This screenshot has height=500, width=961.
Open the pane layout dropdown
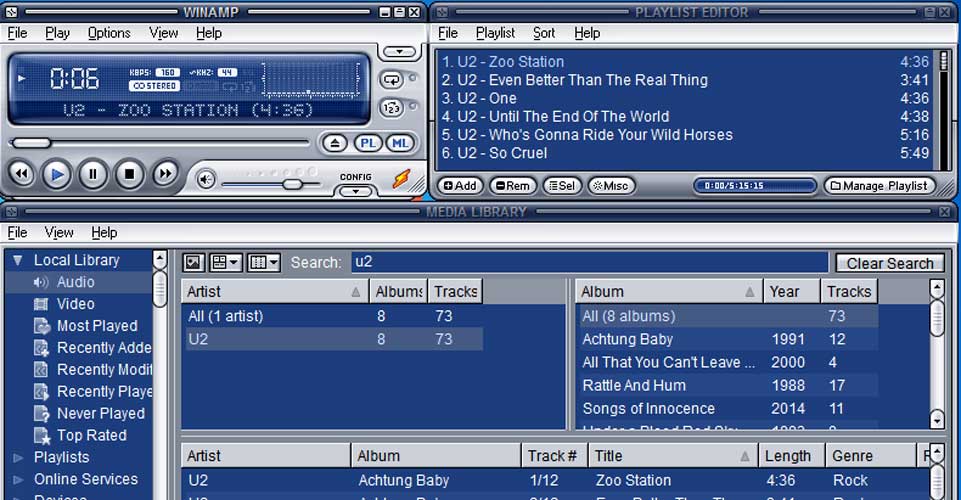click(225, 263)
